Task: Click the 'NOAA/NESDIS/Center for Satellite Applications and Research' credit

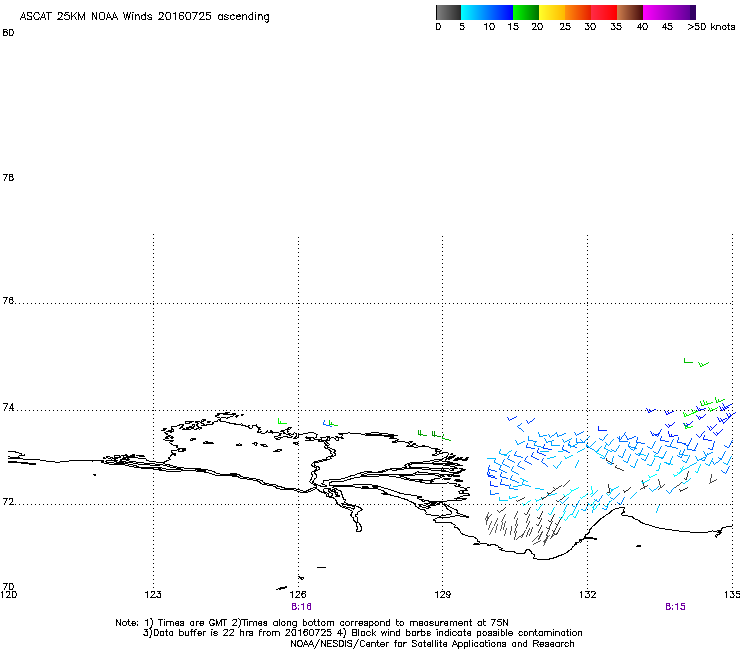Action: [x=432, y=644]
